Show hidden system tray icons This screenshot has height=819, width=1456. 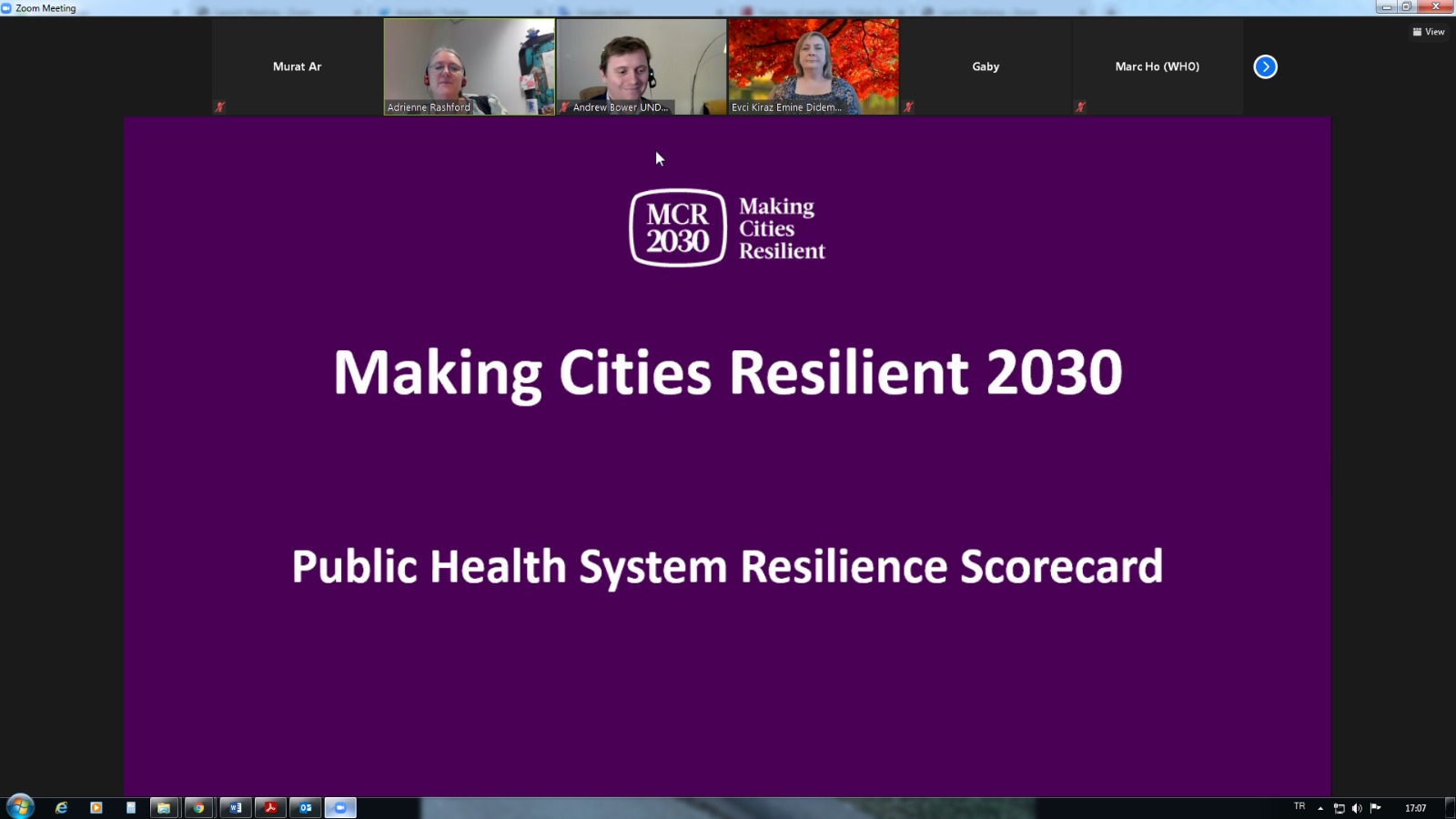[x=1320, y=808]
